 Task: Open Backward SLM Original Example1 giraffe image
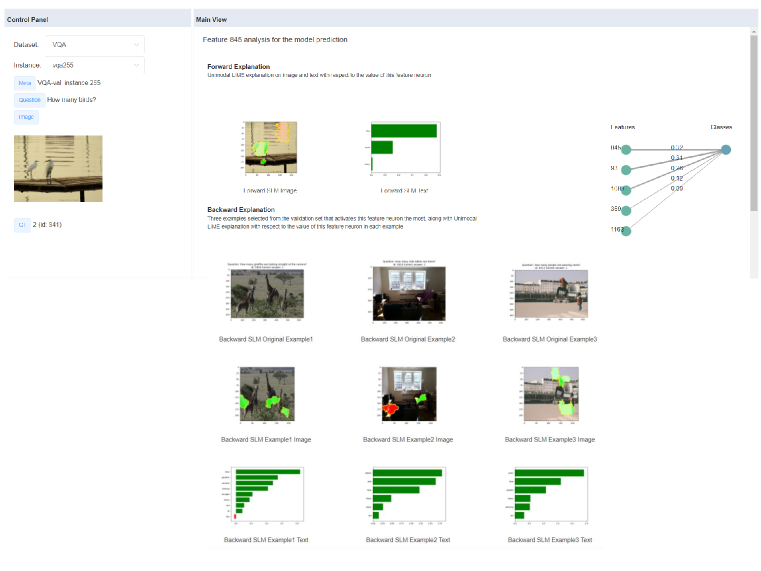(x=266, y=291)
